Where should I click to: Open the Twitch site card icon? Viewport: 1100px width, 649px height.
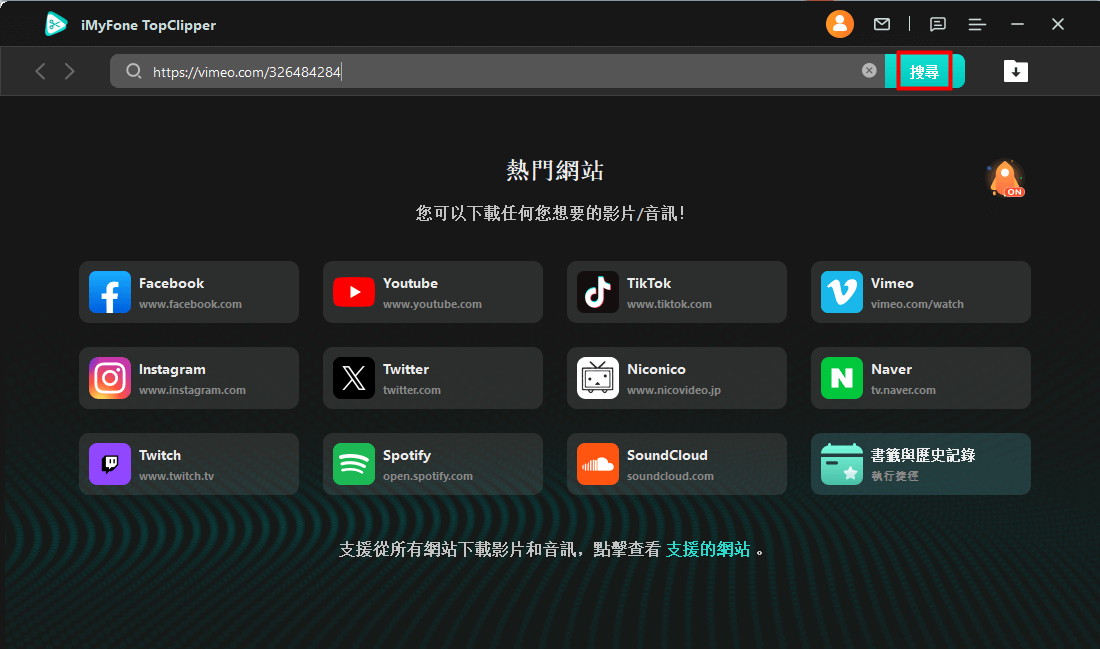coord(109,464)
